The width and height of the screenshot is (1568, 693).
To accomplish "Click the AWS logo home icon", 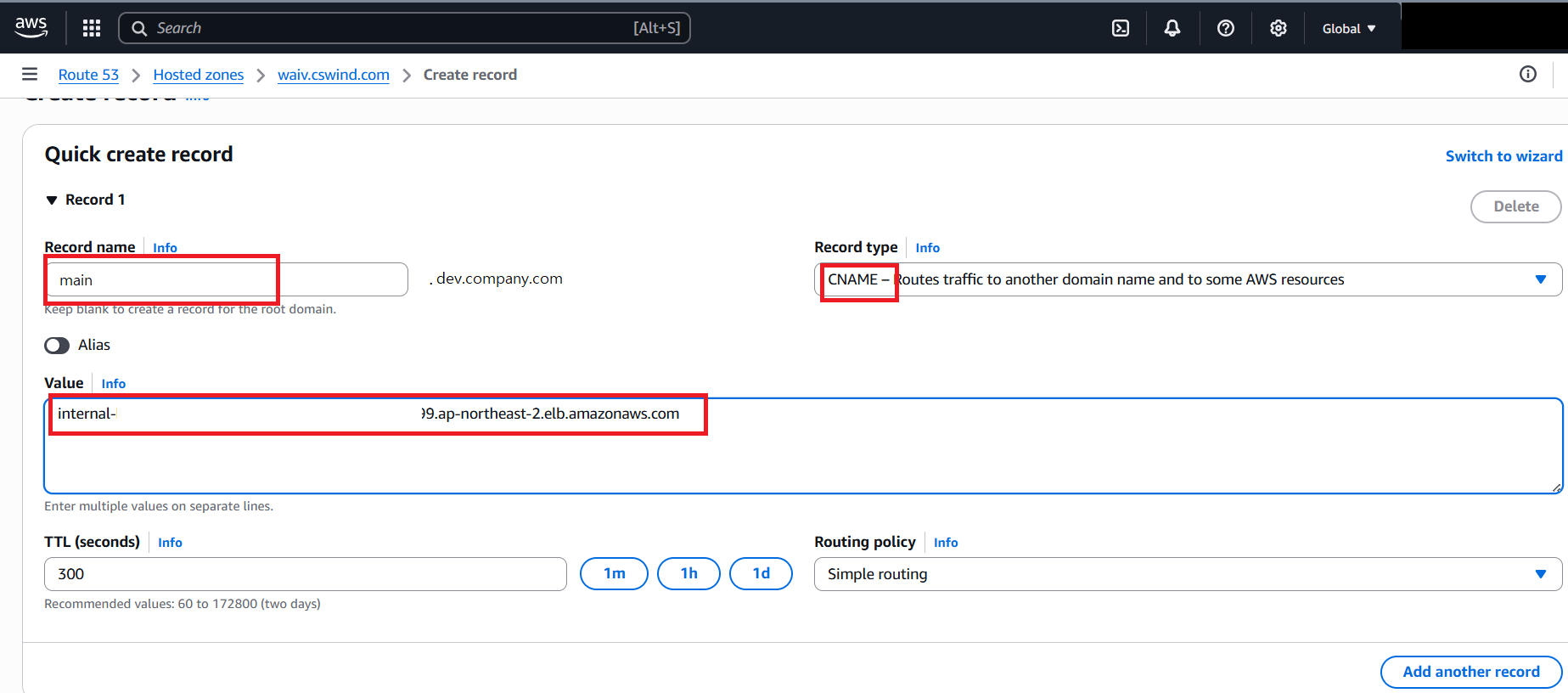I will [31, 27].
